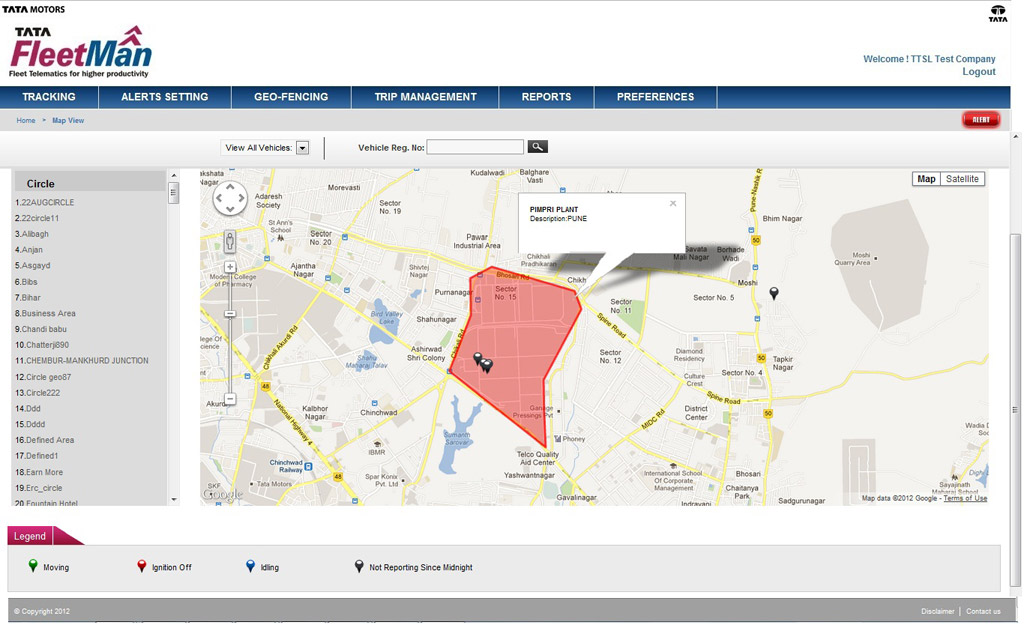Click the map zoom in plus
The height and width of the screenshot is (625, 1024).
coord(230,267)
